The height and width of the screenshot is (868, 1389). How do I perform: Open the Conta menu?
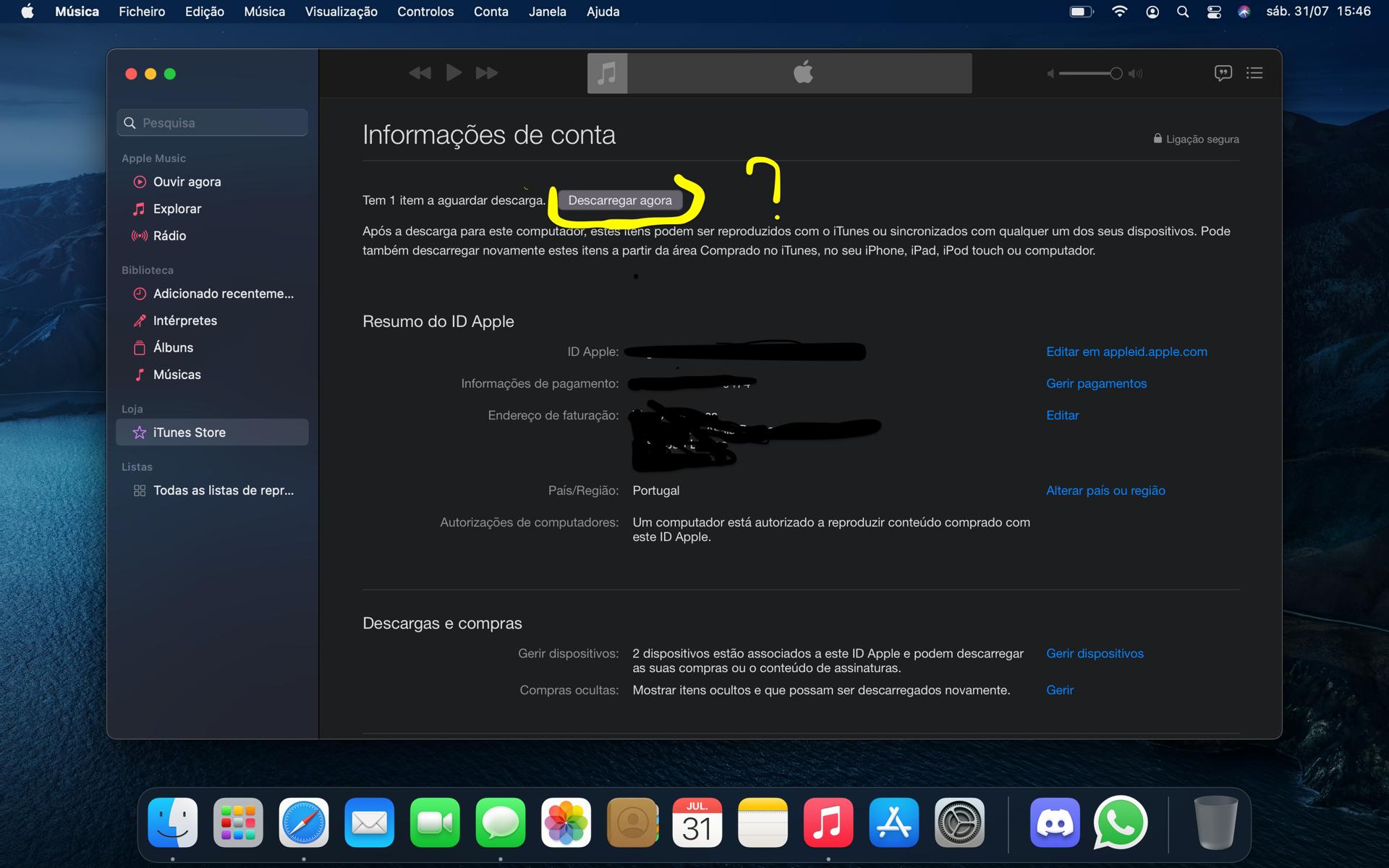pos(490,12)
